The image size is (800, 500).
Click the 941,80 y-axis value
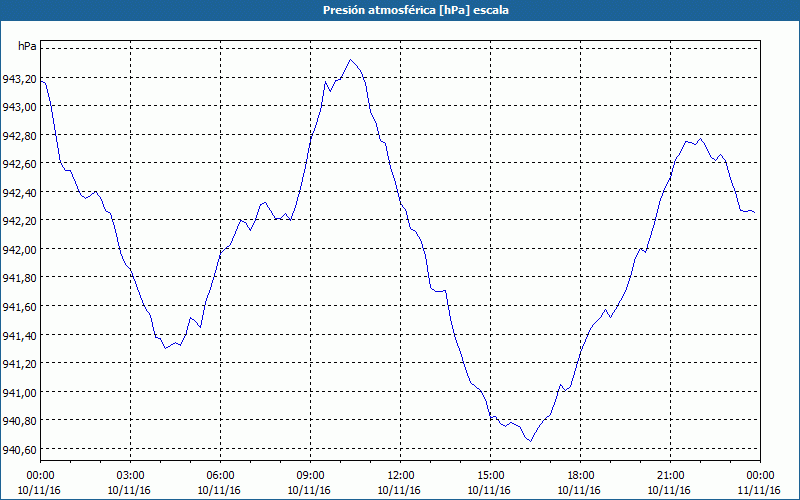click(19, 279)
